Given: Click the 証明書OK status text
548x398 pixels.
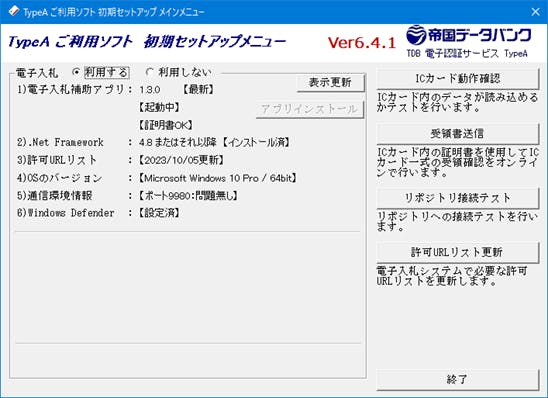Looking at the screenshot, I should tap(166, 125).
